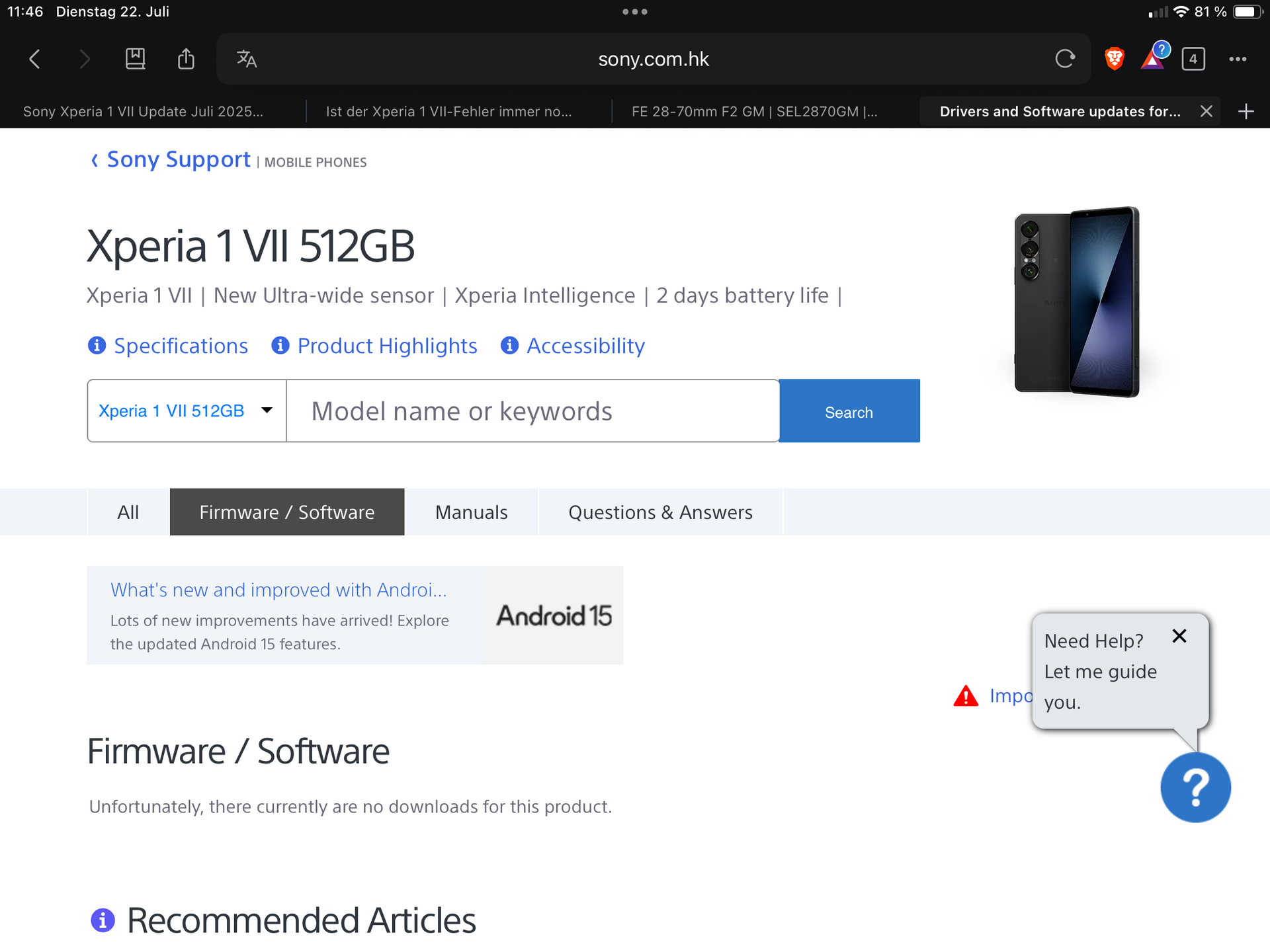Viewport: 1270px width, 952px height.
Task: Dismiss the Need Help popup with X
Action: (x=1179, y=636)
